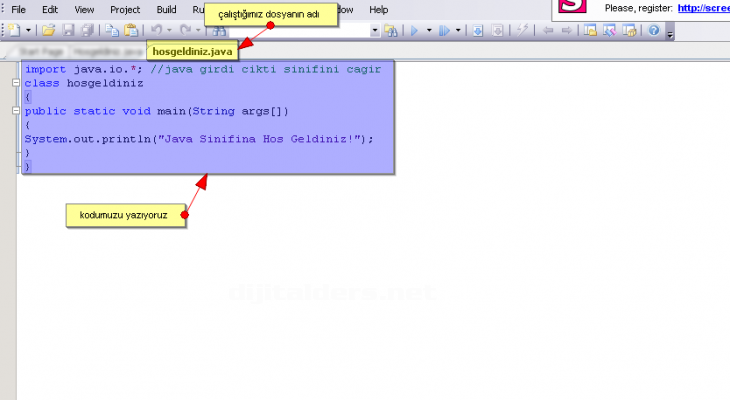Open the Find combo box dropdown
Screen dimensions: 730x400
tap(375, 31)
